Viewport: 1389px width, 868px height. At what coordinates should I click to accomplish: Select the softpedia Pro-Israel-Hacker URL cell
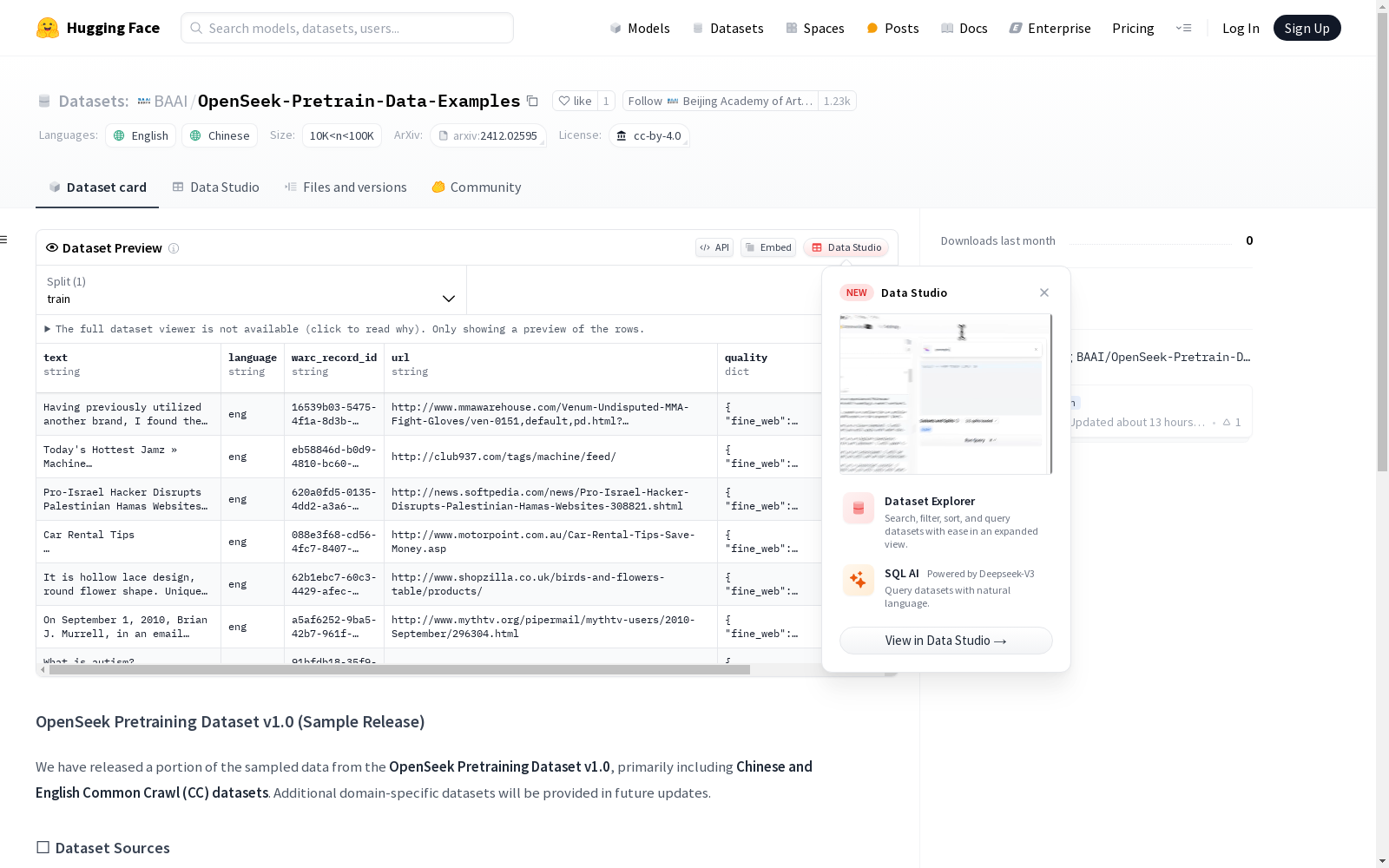click(551, 499)
